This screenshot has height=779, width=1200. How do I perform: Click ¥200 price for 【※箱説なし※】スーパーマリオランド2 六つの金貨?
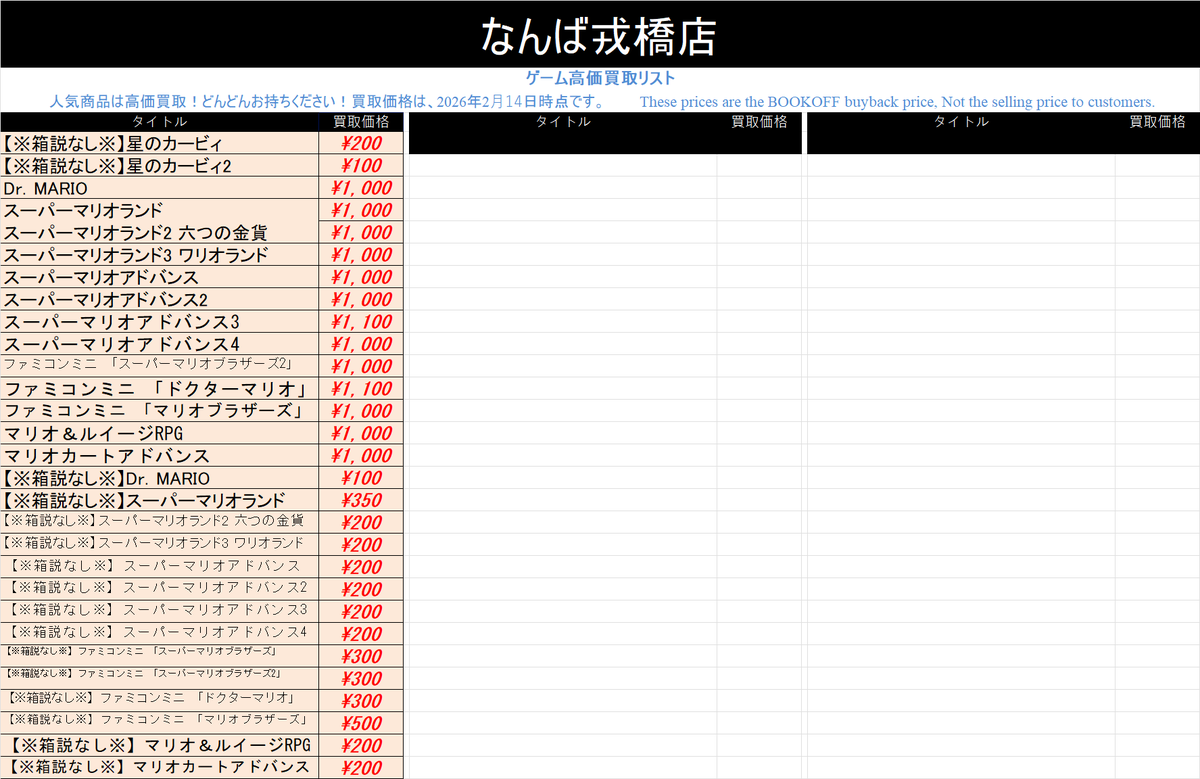point(361,522)
